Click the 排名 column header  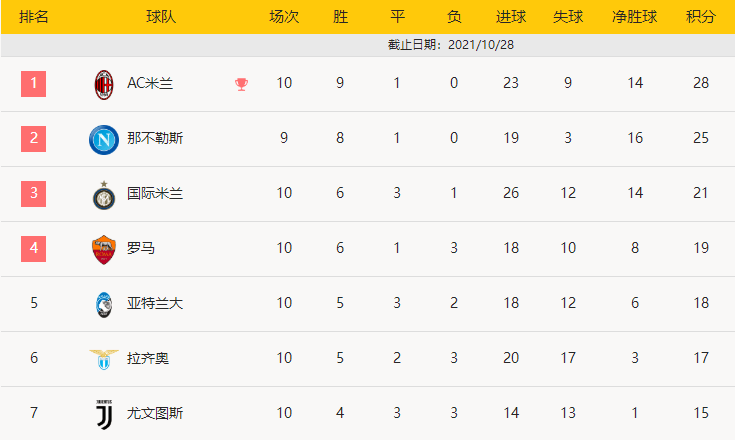[x=34, y=17]
